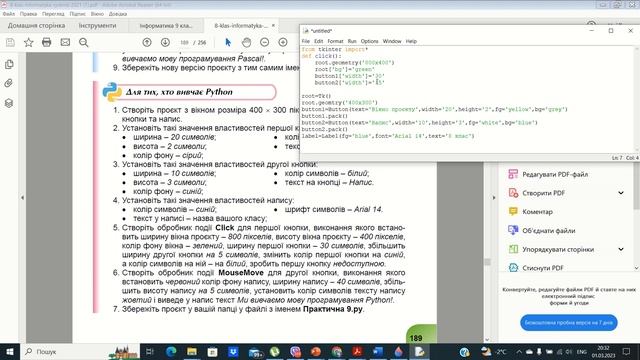Open Файл menu in Acrobat
This screenshot has width=640, height=360.
(x=9, y=14)
